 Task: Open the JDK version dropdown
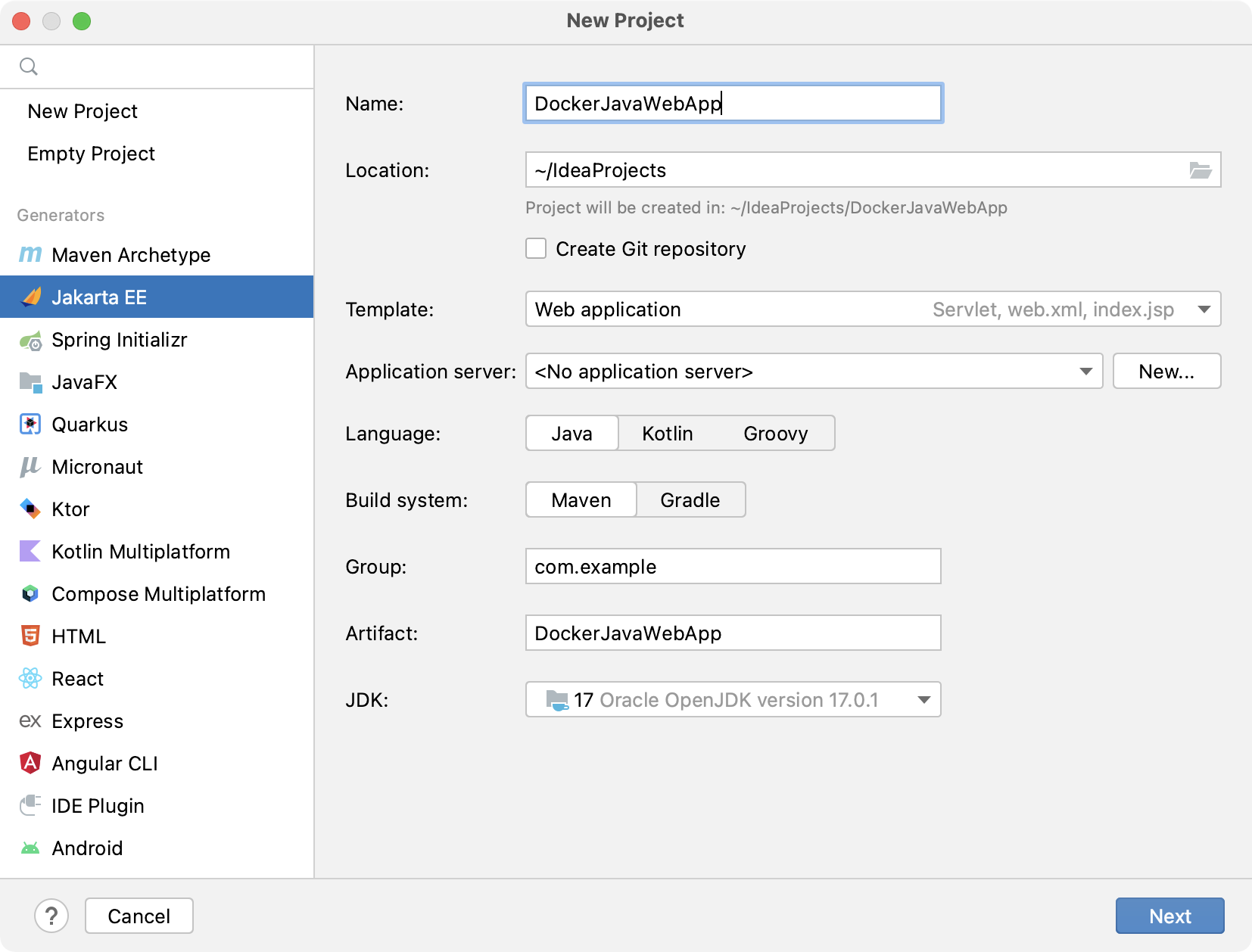coord(923,699)
